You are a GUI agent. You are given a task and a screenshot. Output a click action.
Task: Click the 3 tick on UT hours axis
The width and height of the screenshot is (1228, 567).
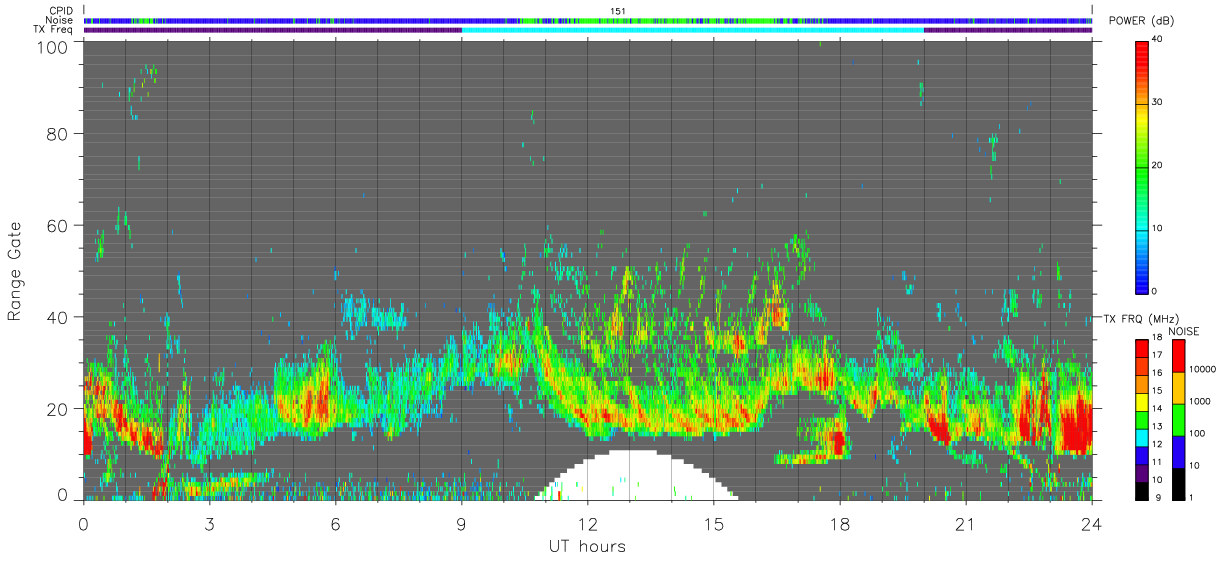point(210,523)
